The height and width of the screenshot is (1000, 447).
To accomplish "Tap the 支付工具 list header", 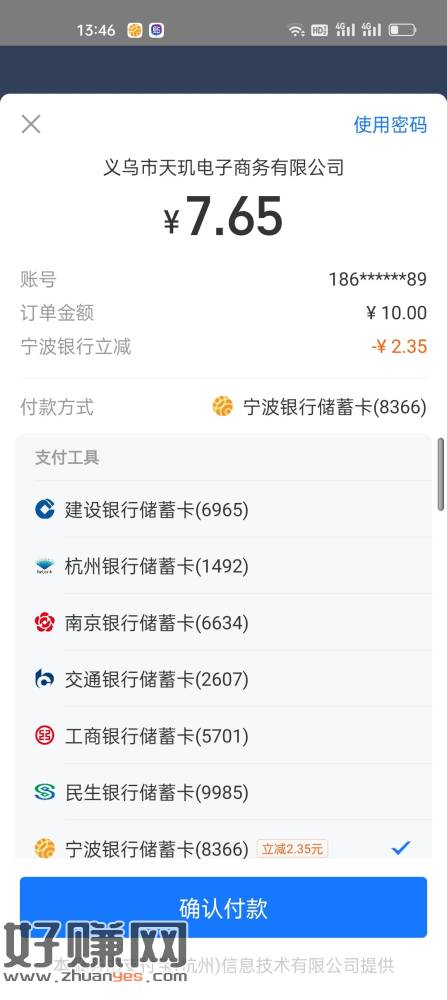I will click(67, 457).
